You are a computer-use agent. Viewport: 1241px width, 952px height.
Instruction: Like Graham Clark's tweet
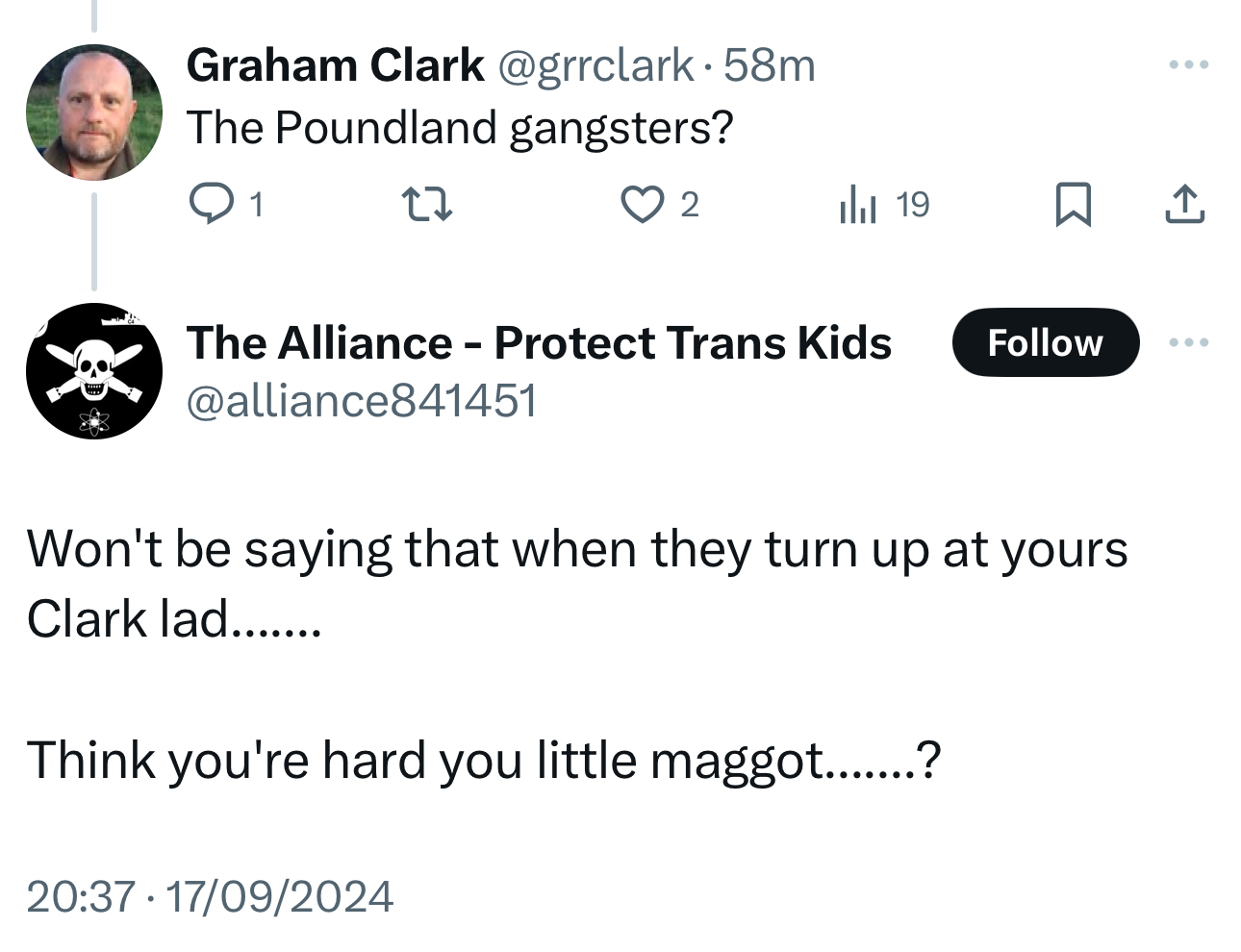(642, 204)
